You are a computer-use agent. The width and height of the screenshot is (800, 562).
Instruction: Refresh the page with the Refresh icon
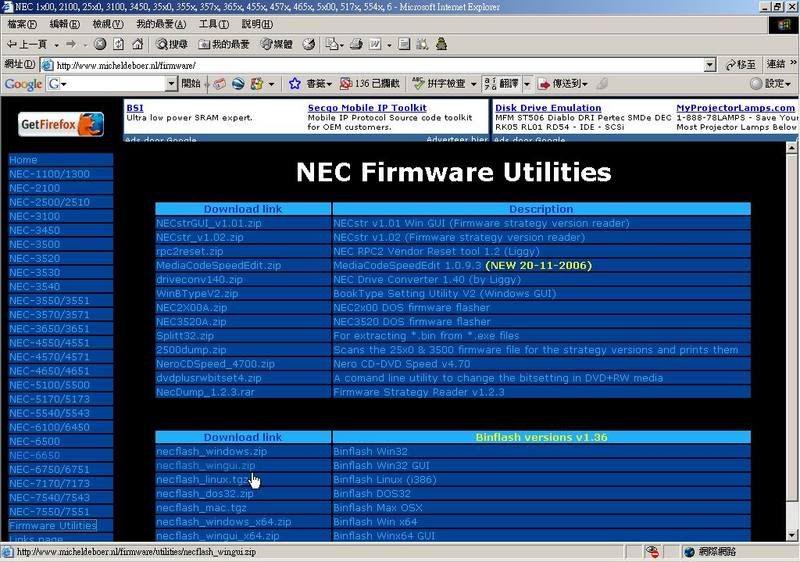(118, 44)
